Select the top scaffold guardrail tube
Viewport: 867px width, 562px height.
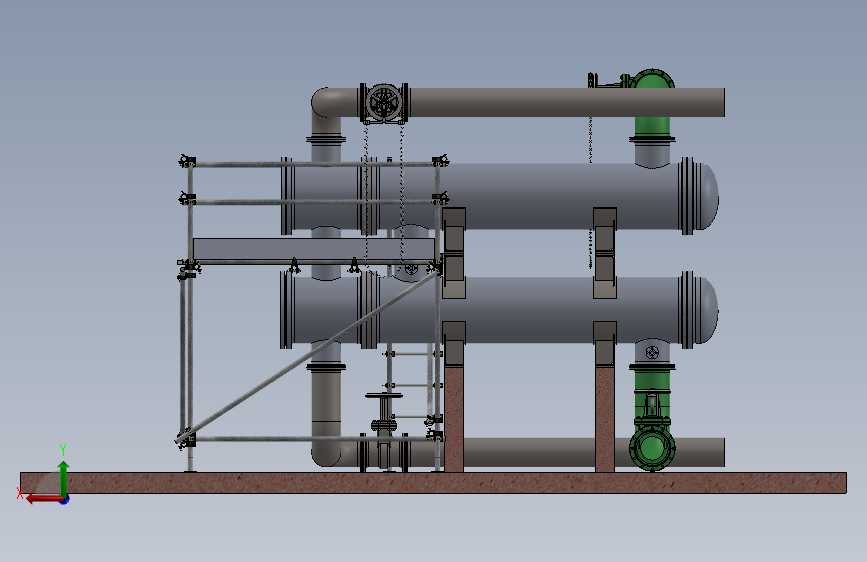point(314,164)
